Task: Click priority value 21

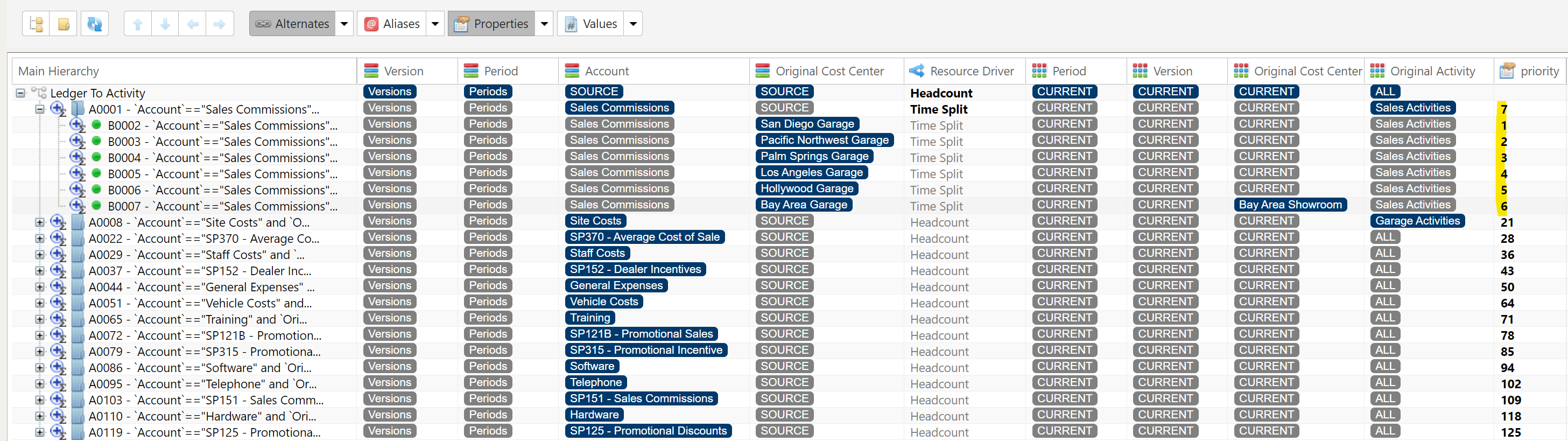Action: pyautogui.click(x=1507, y=222)
